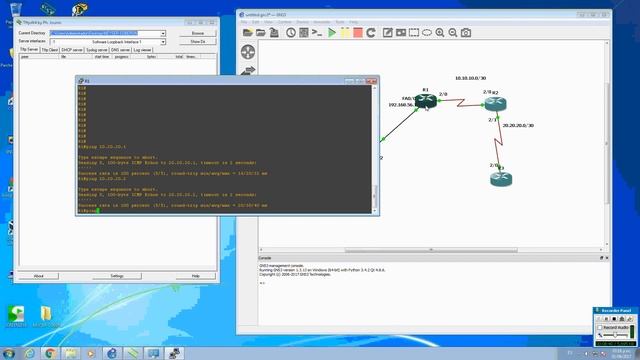
Task: Click the Help button in Tftpd32
Action: point(196,276)
